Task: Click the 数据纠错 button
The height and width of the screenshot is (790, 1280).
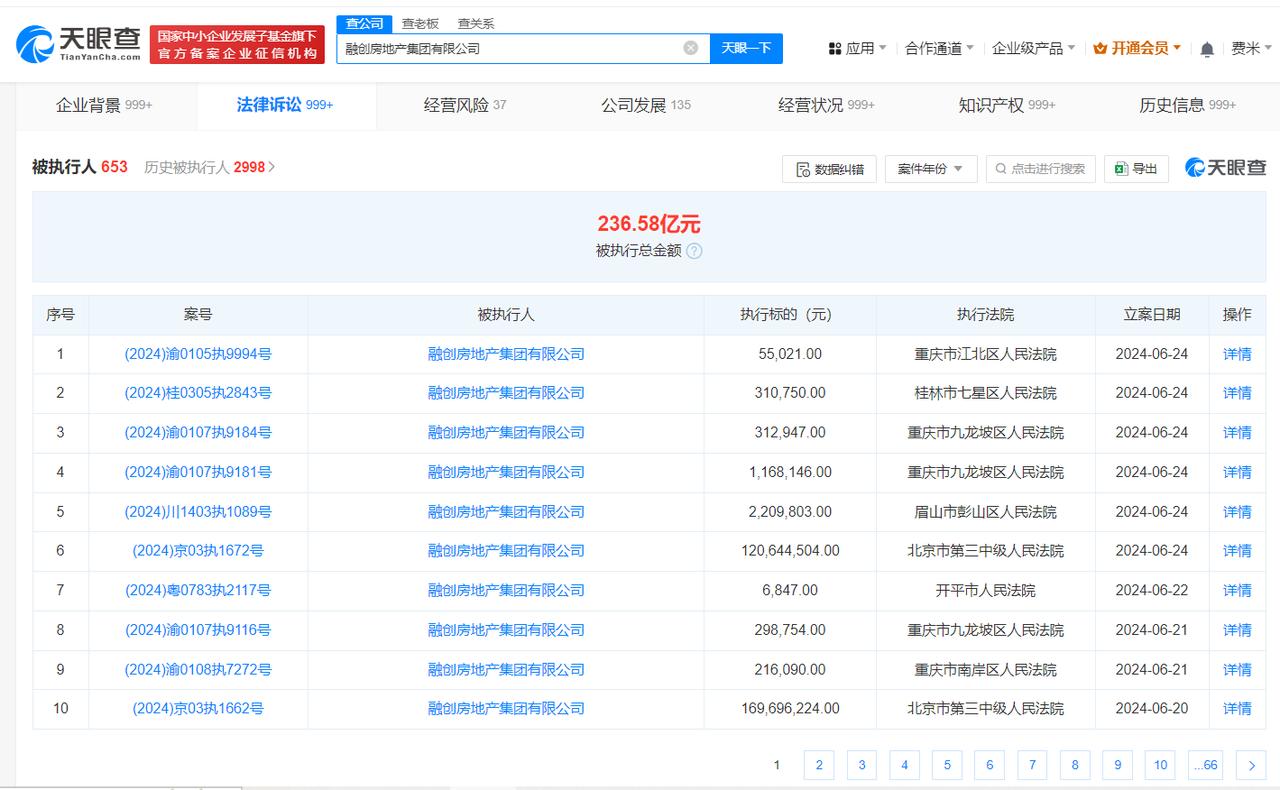Action: [x=829, y=169]
